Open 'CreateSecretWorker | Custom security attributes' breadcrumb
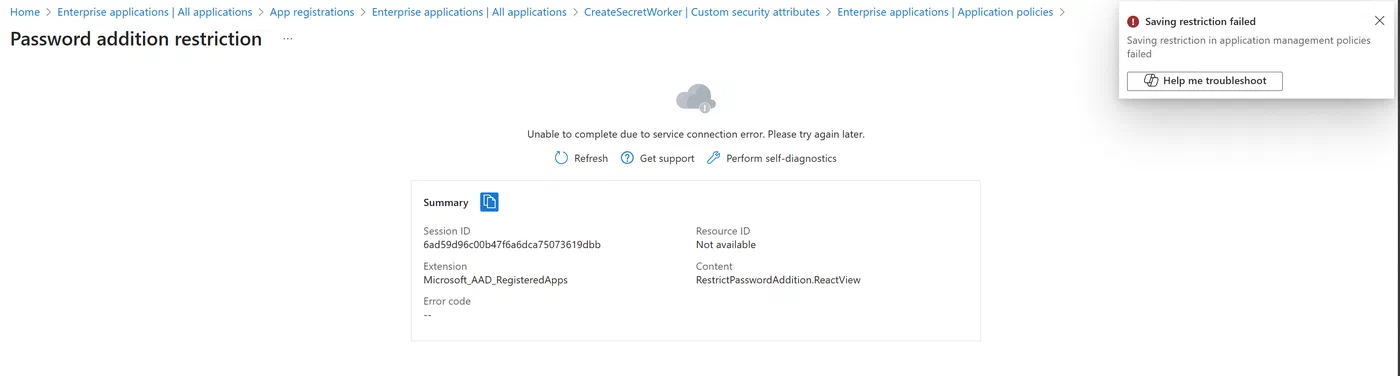Viewport: 1400px width, 376px height. coord(702,12)
